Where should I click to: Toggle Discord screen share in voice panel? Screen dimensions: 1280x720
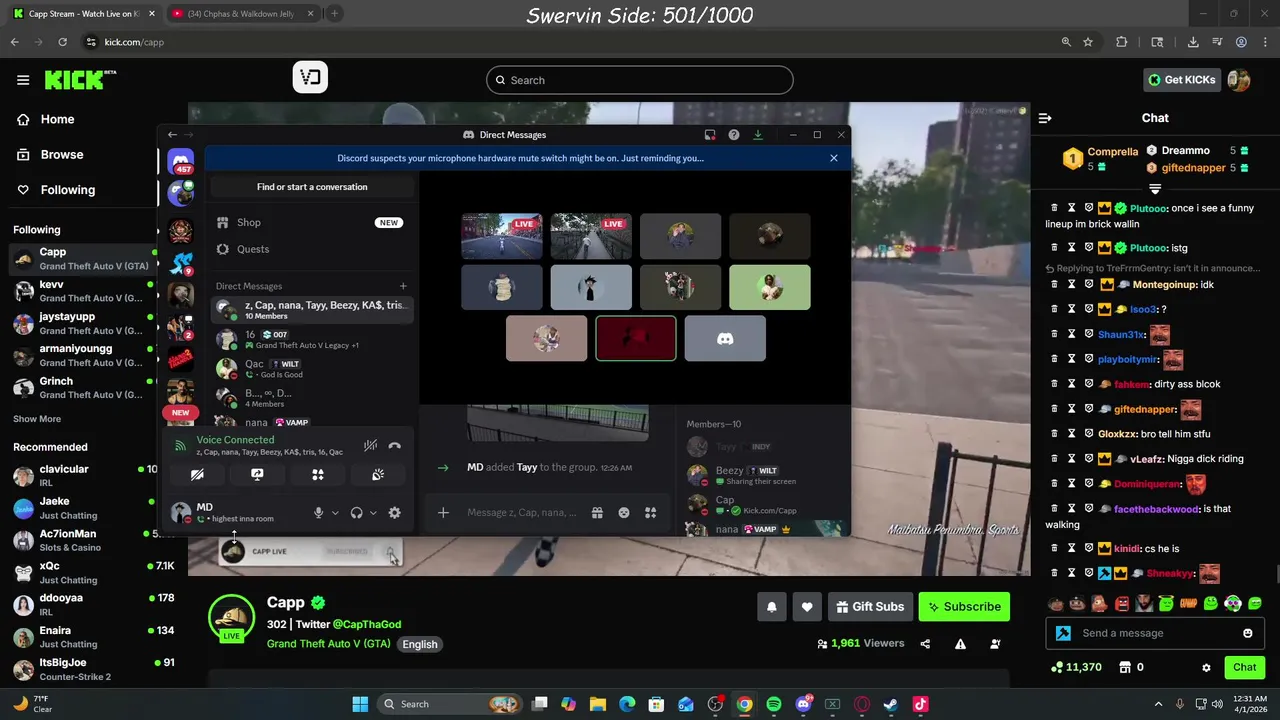tap(257, 475)
